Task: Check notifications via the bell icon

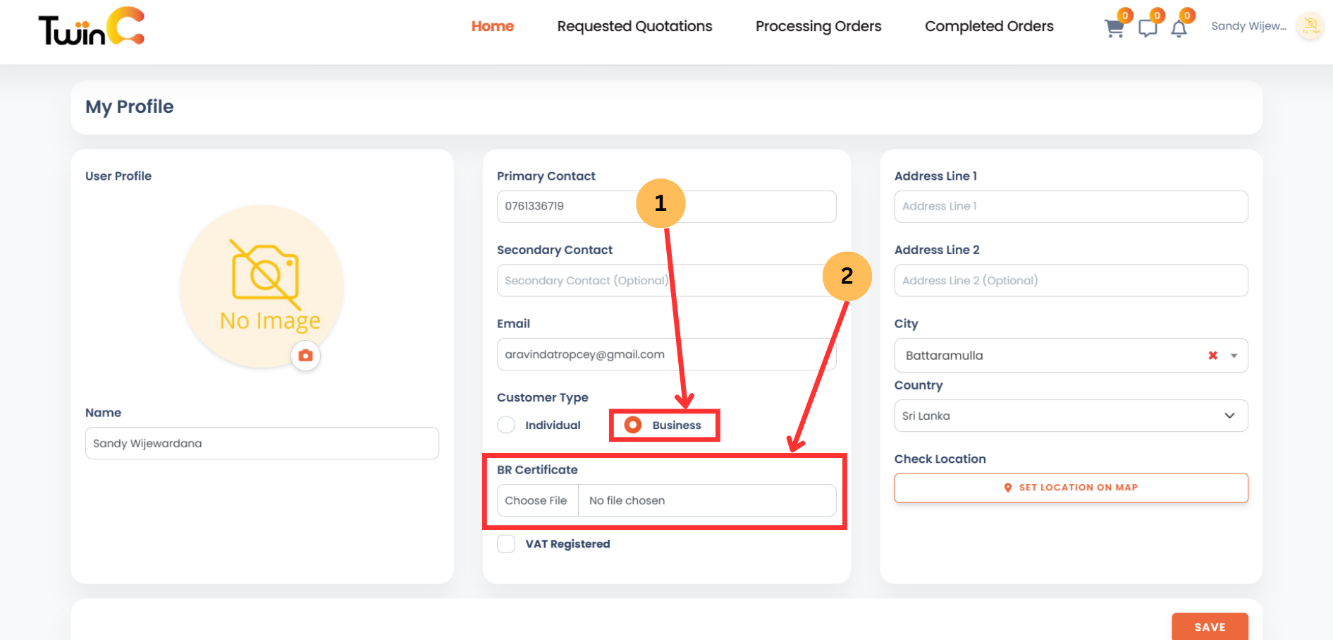Action: pos(1179,27)
